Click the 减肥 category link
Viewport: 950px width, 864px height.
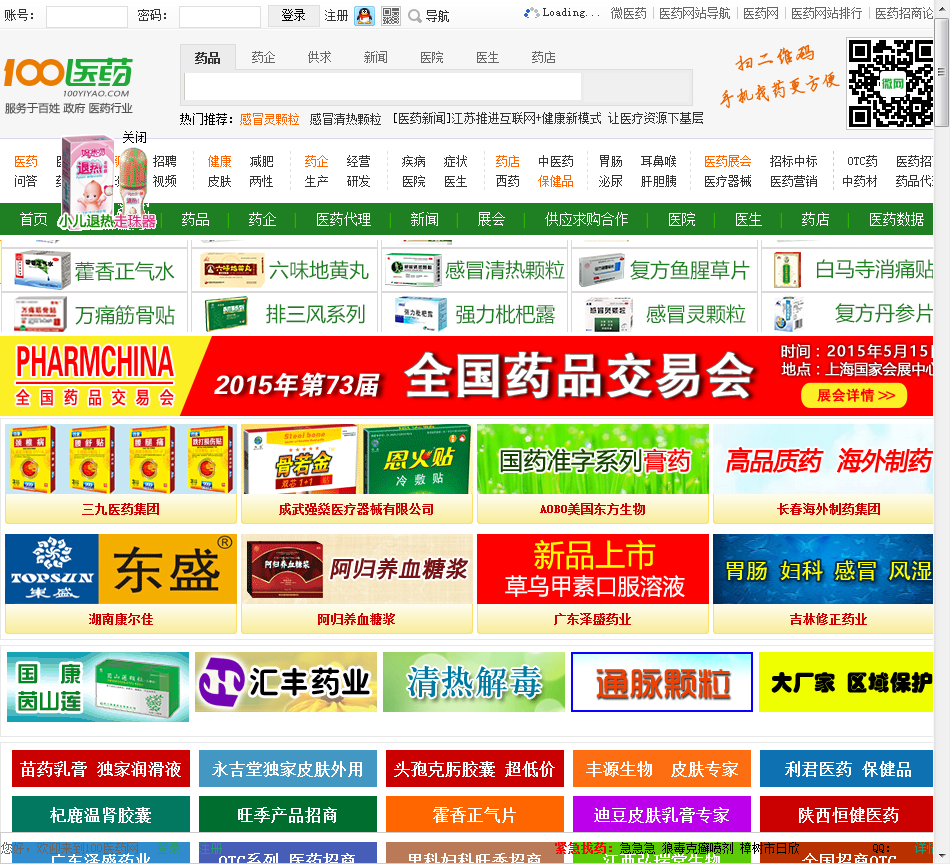pos(261,162)
